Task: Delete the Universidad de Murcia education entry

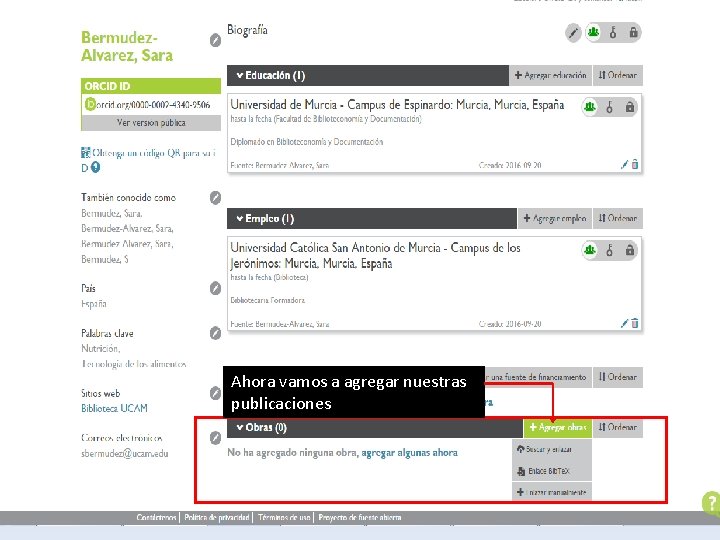Action: (635, 164)
